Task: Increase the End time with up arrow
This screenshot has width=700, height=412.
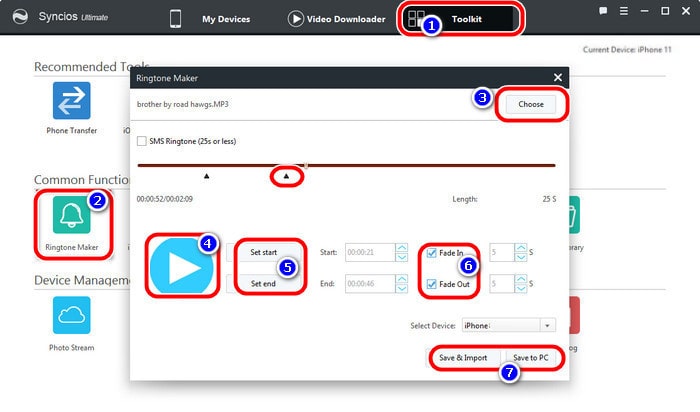Action: click(402, 279)
